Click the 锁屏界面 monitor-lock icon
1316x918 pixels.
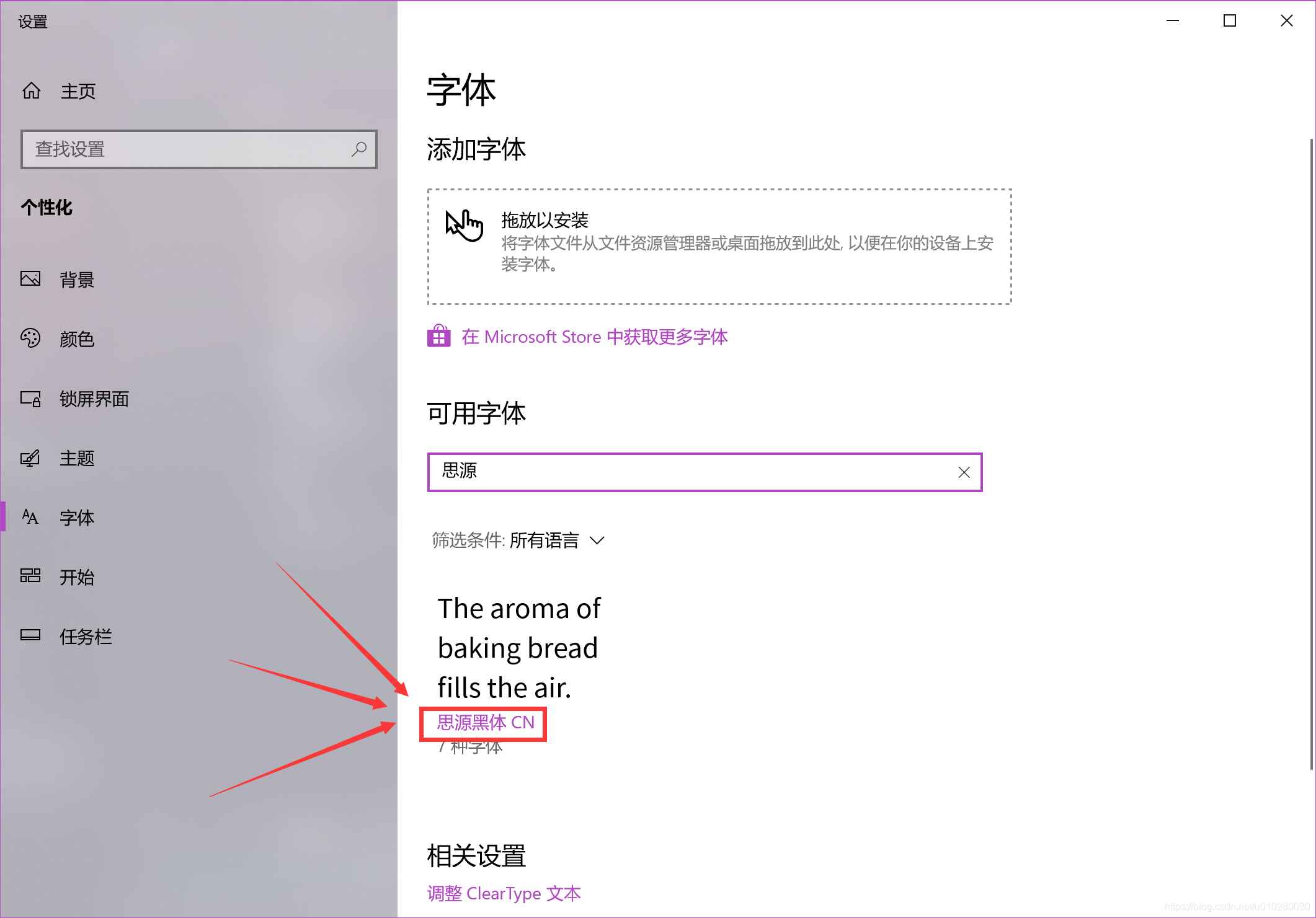click(x=30, y=399)
